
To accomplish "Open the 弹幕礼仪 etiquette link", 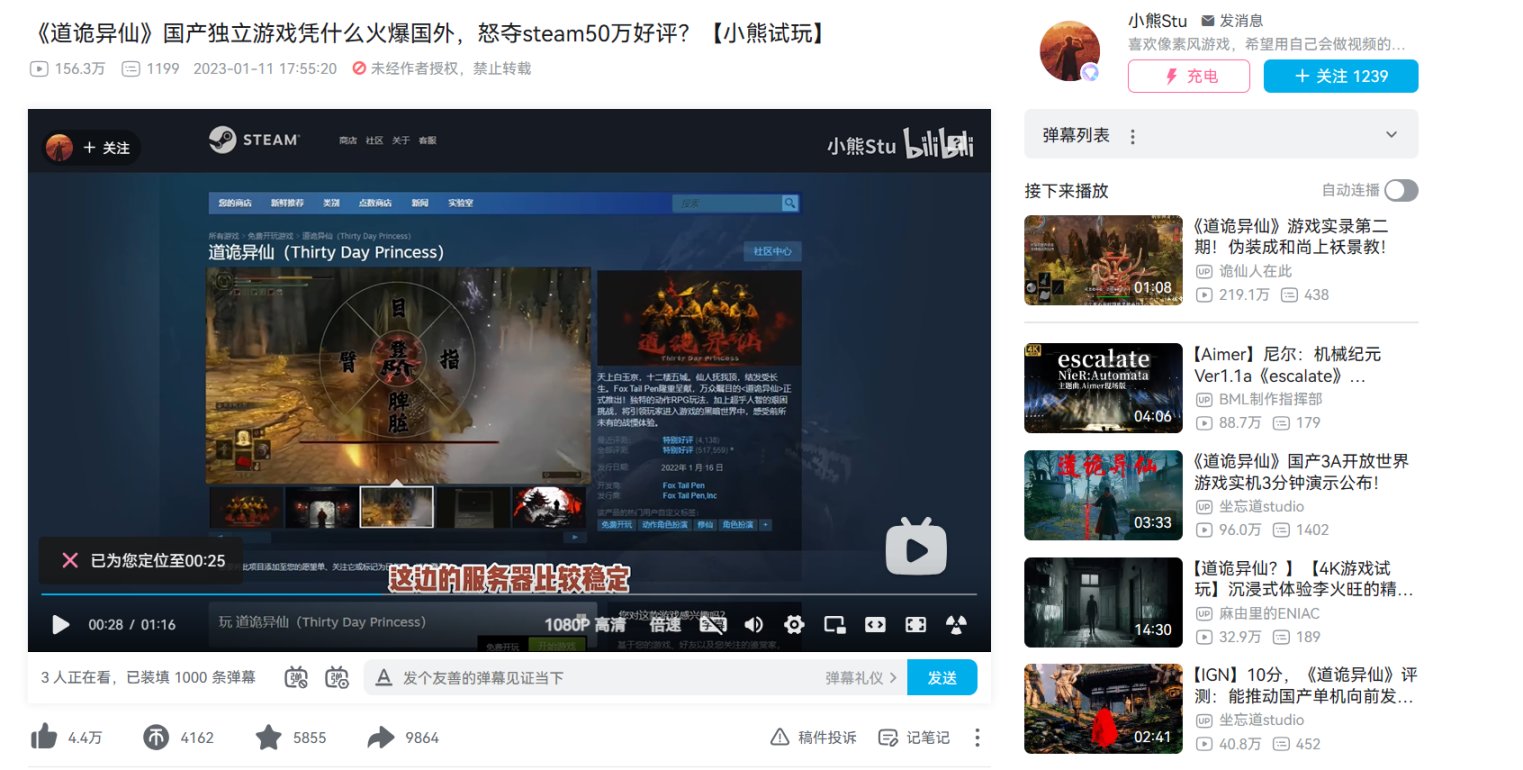I will pyautogui.click(x=859, y=678).
